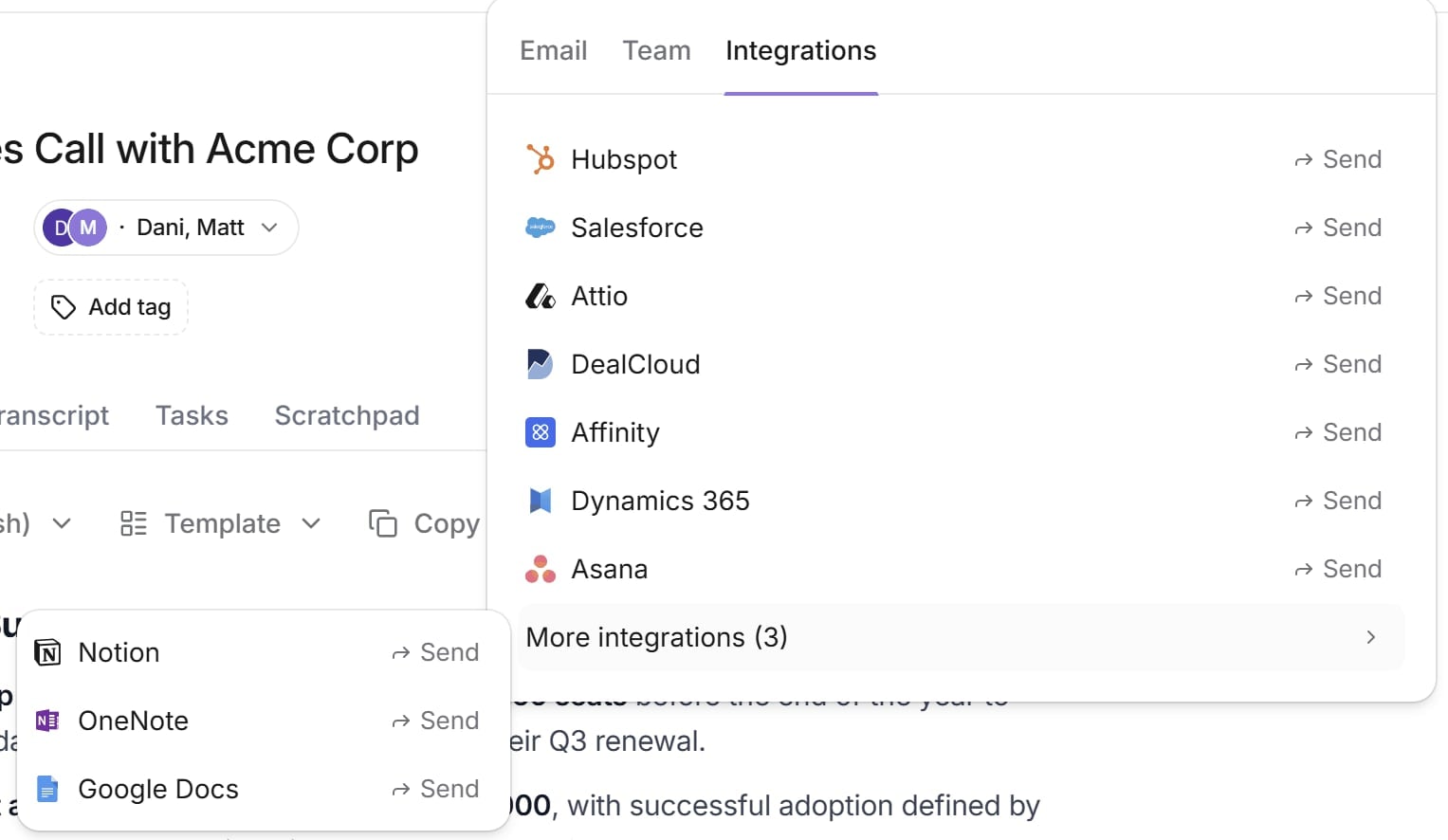Click the DealCloud logo icon
1448x840 pixels.
click(x=540, y=364)
